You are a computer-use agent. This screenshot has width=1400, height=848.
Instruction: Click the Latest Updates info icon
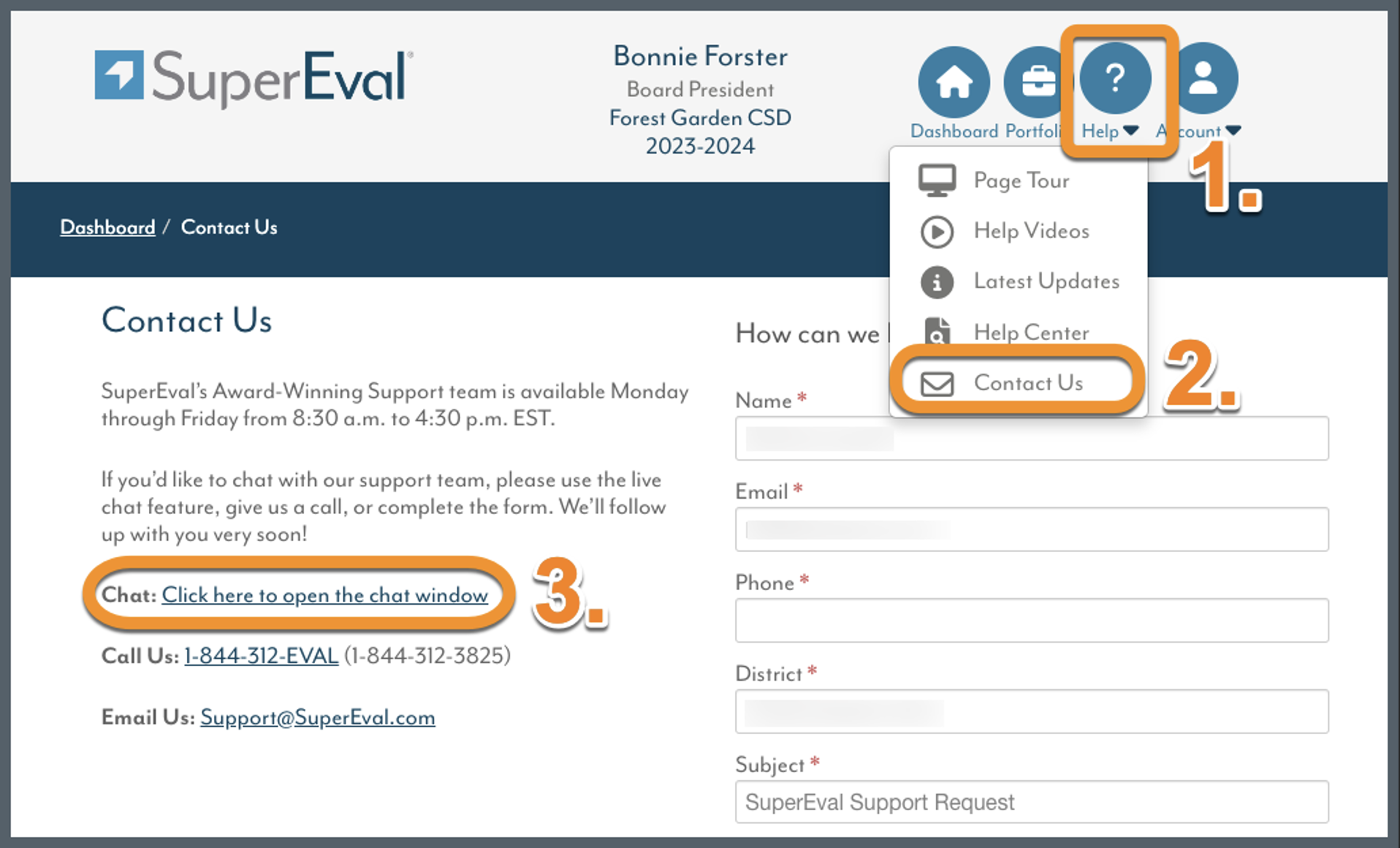click(937, 282)
